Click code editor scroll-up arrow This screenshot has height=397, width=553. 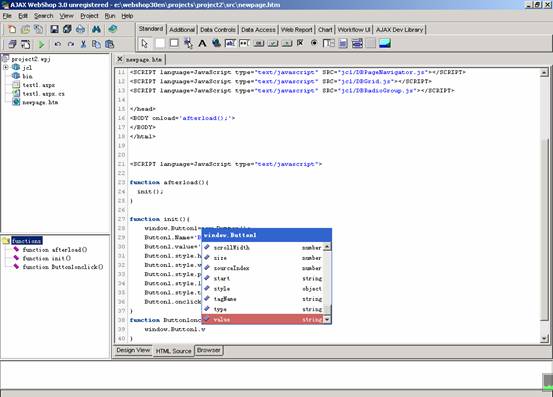[544, 72]
